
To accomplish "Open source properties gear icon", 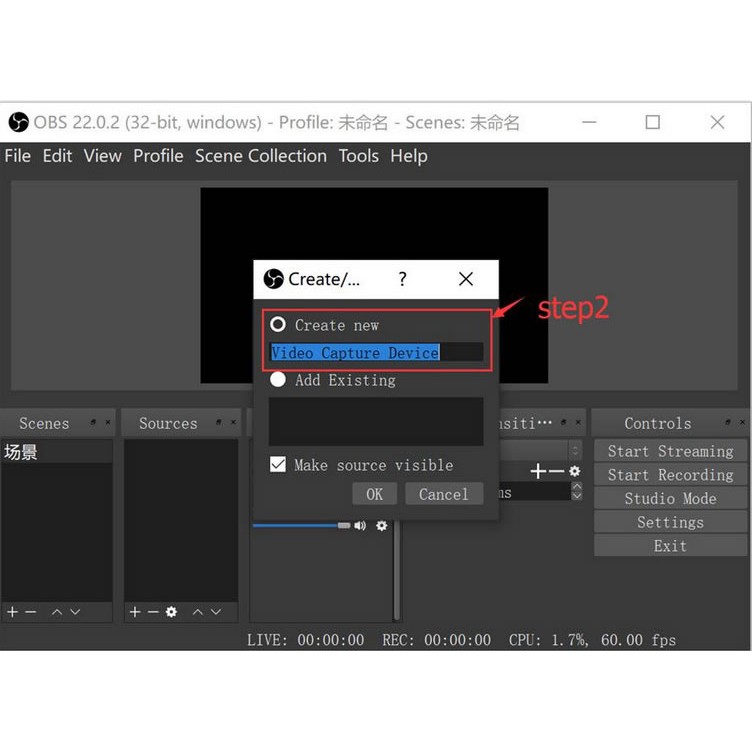I will point(171,612).
